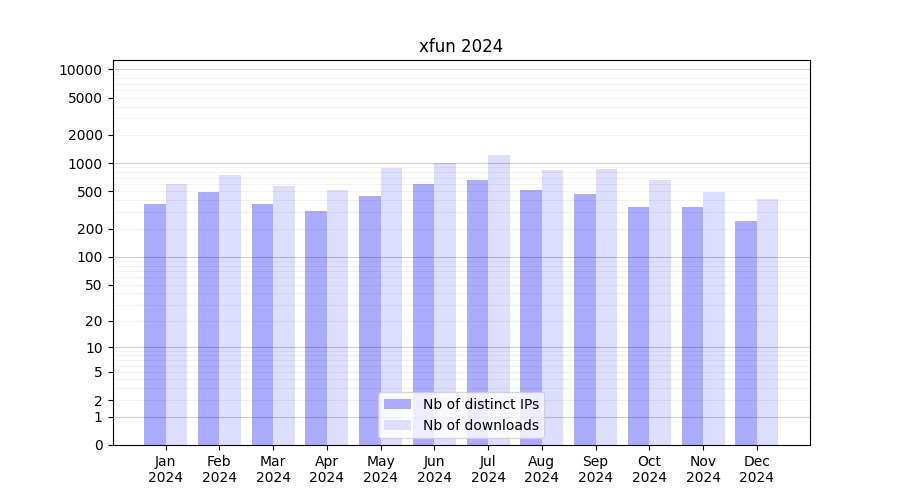Select the distinct IPs bar for Dec 2024
The height and width of the screenshot is (500, 900).
746,333
